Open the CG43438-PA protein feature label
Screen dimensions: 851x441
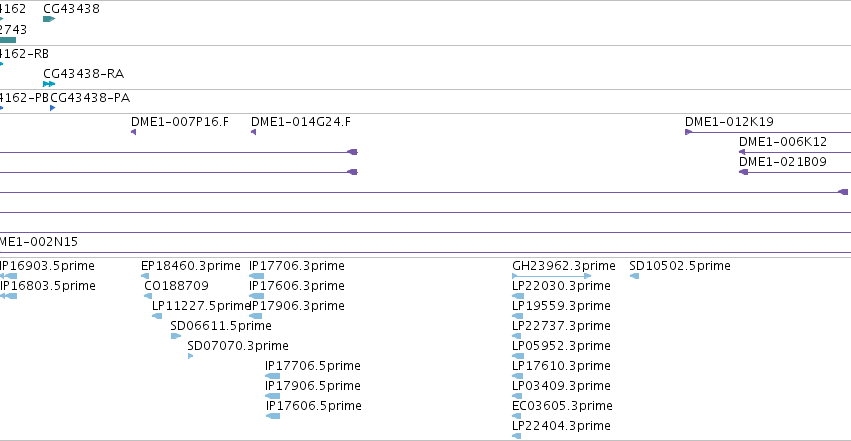coord(90,98)
